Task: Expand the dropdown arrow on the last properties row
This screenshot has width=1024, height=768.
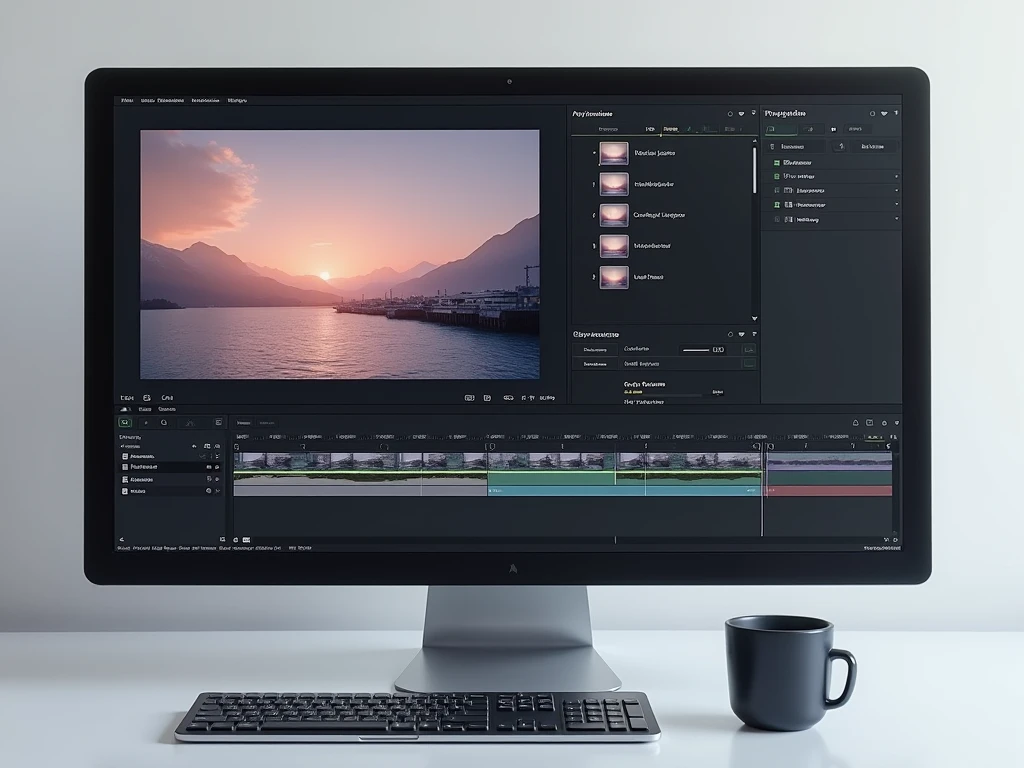Action: click(x=896, y=218)
